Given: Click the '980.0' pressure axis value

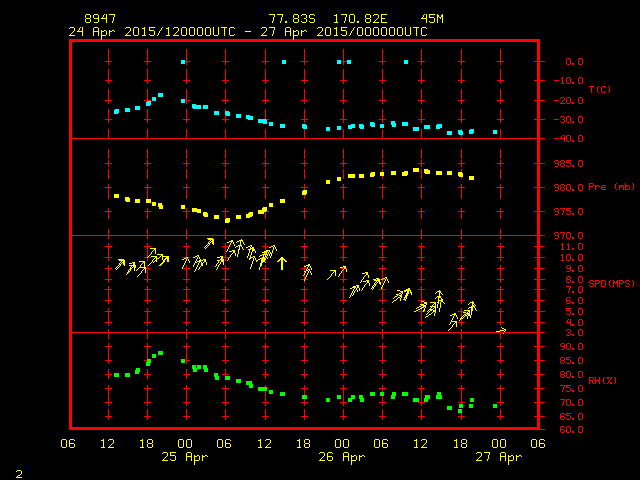Looking at the screenshot, I should 569,188.
